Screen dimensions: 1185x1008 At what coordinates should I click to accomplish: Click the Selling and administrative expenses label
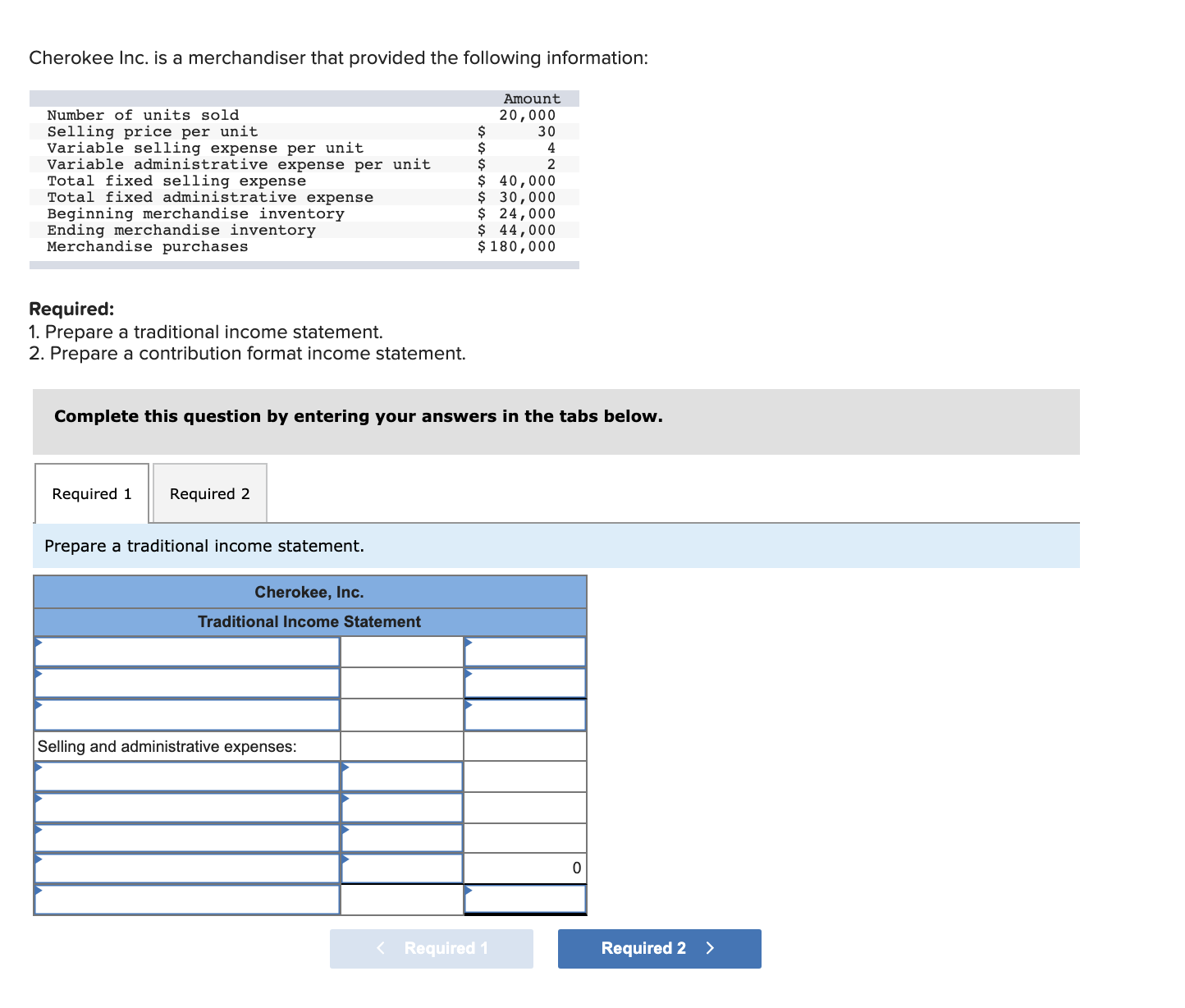point(167,746)
